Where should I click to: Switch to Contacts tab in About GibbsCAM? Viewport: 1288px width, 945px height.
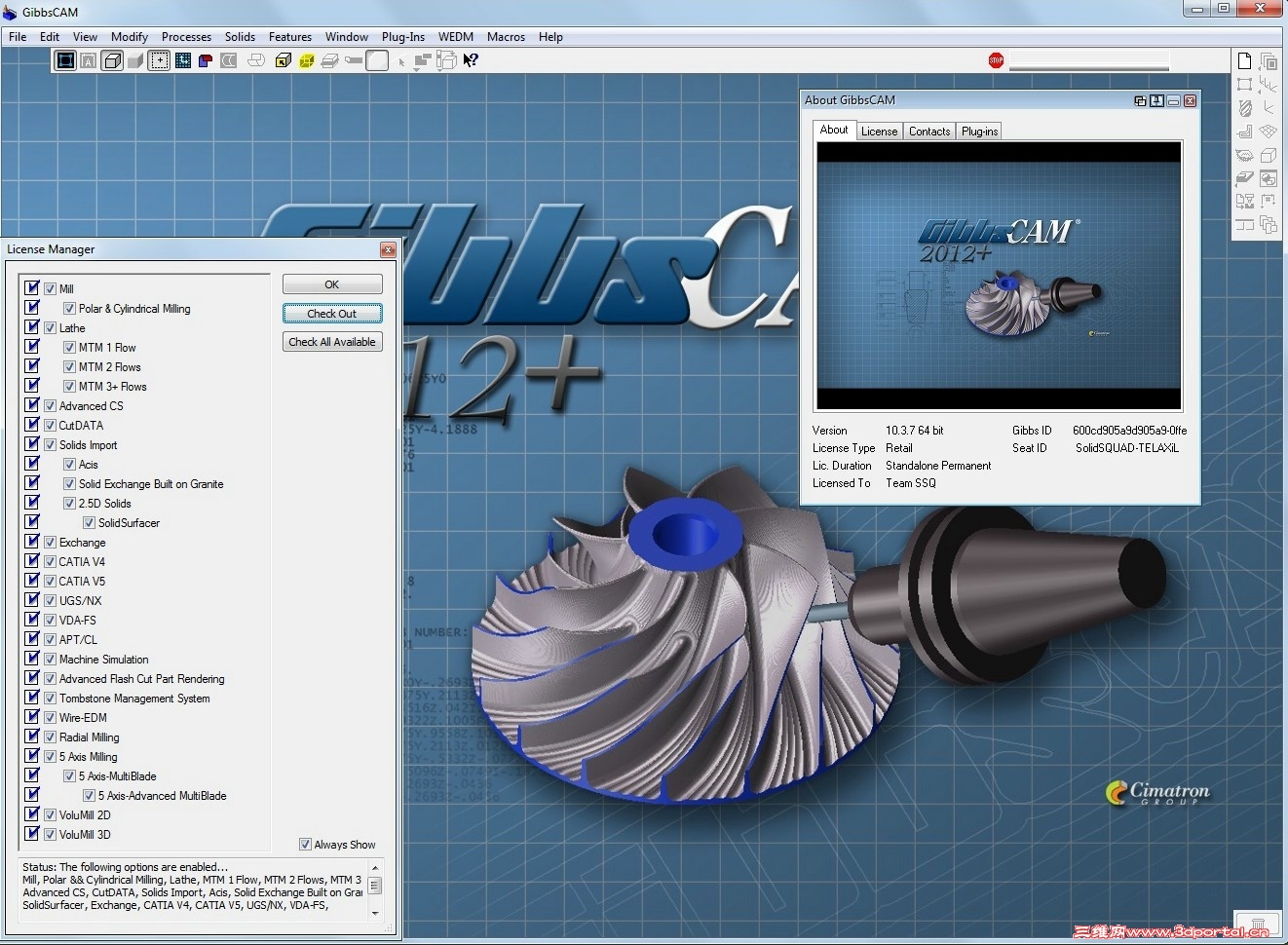(929, 132)
